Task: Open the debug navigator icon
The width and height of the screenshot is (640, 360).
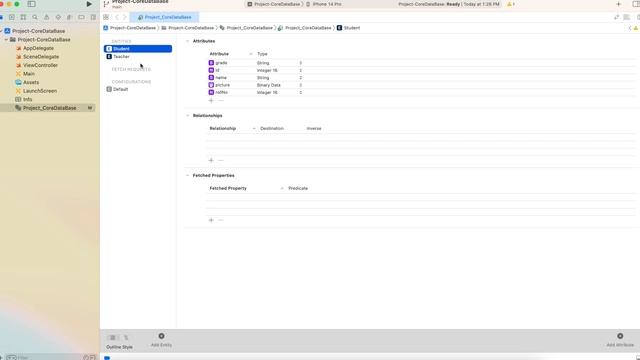Action: click(x=70, y=17)
